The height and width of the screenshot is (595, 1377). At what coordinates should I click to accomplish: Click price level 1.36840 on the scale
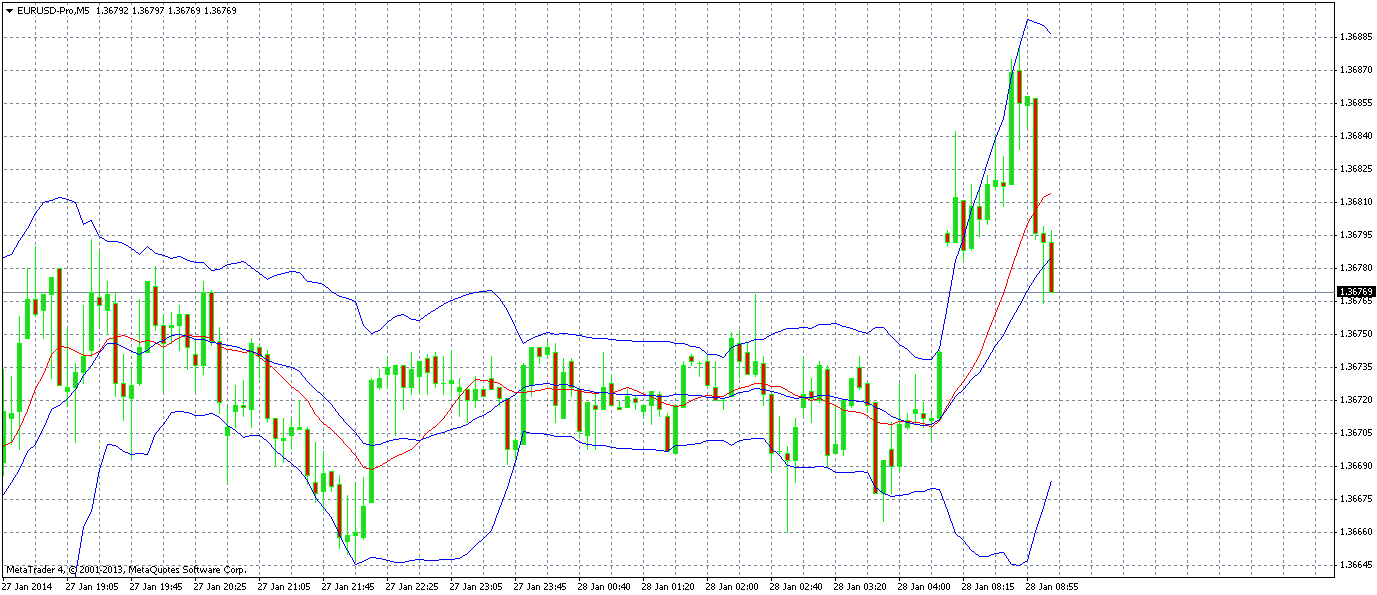click(x=1355, y=136)
